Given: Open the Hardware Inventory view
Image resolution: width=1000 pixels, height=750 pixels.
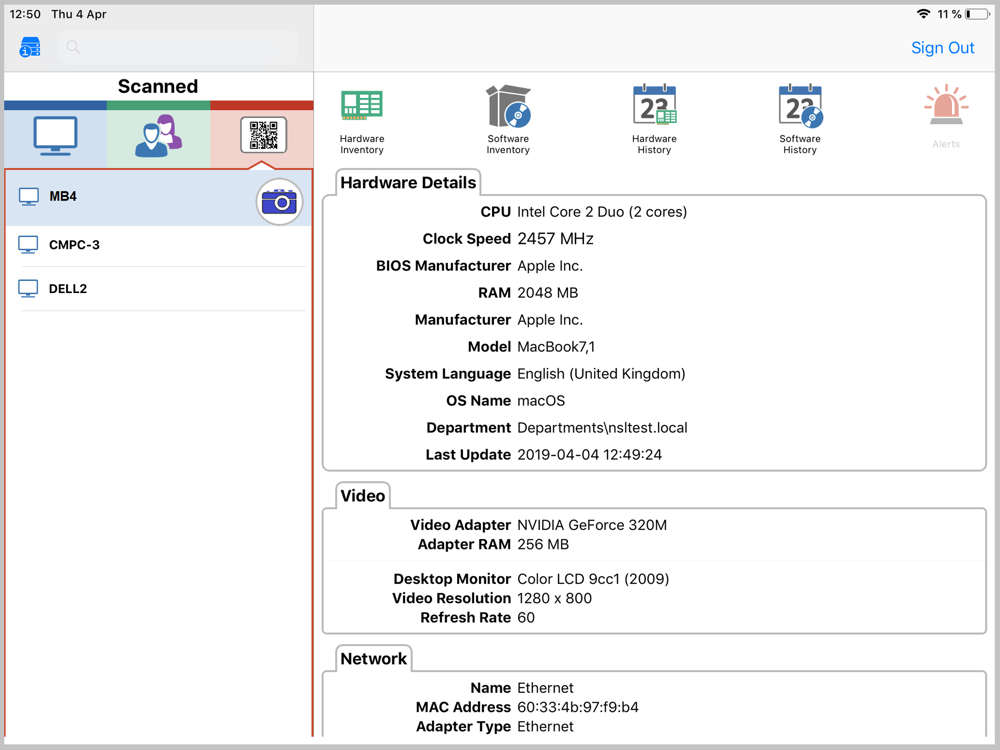Looking at the screenshot, I should click(x=362, y=121).
